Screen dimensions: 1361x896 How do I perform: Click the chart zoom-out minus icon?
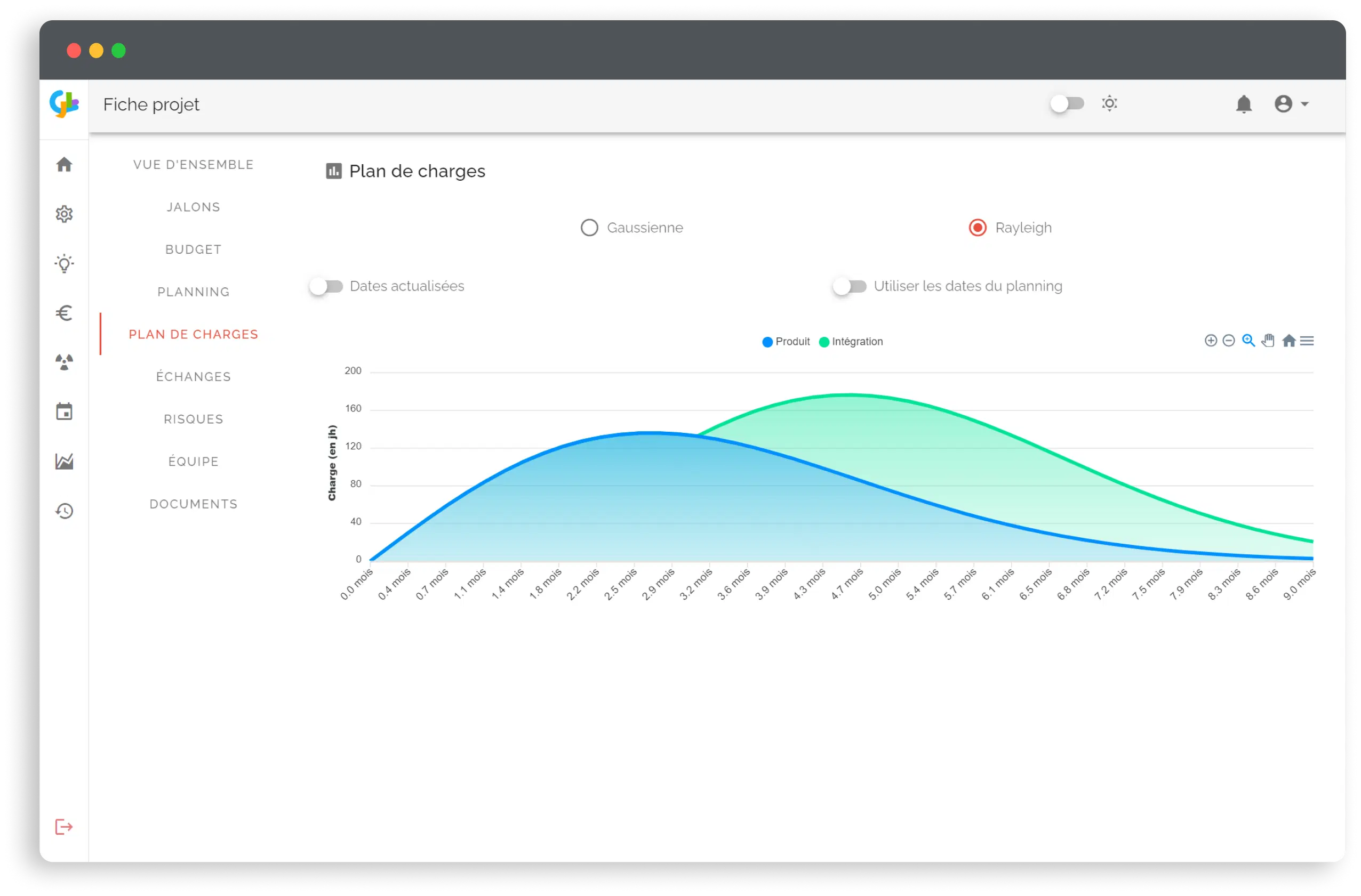[1228, 341]
